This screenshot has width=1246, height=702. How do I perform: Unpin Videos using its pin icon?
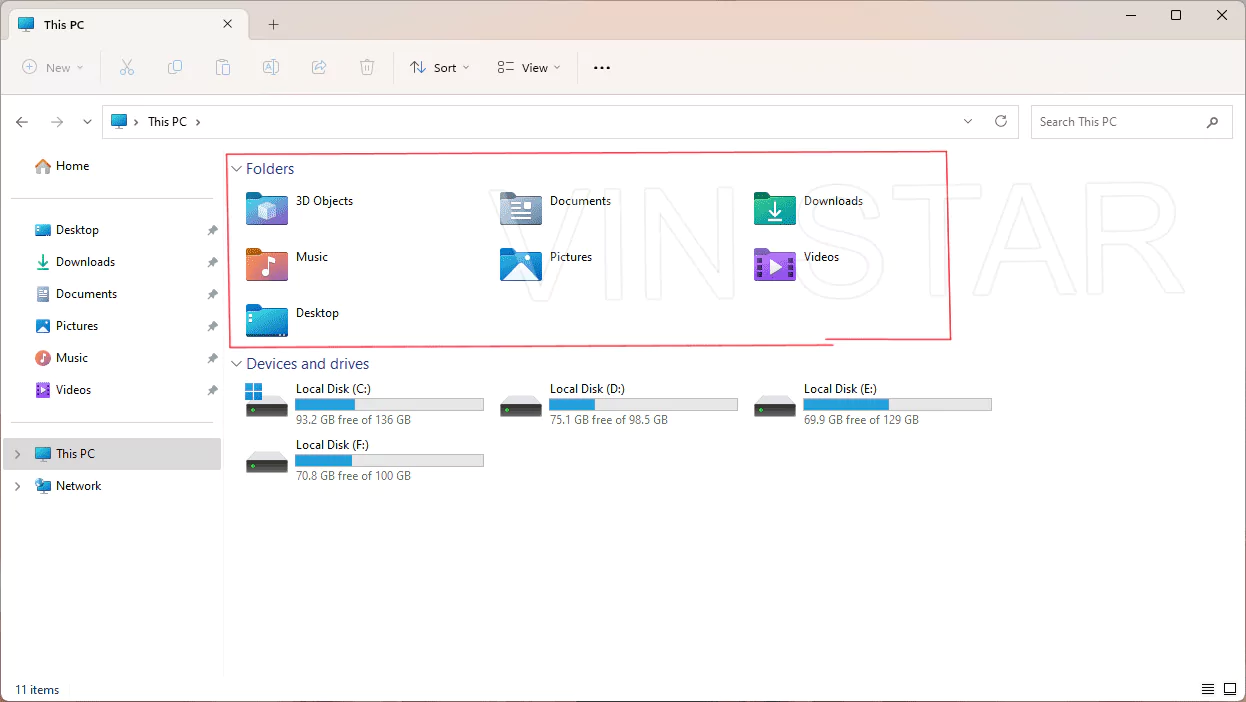pos(212,390)
